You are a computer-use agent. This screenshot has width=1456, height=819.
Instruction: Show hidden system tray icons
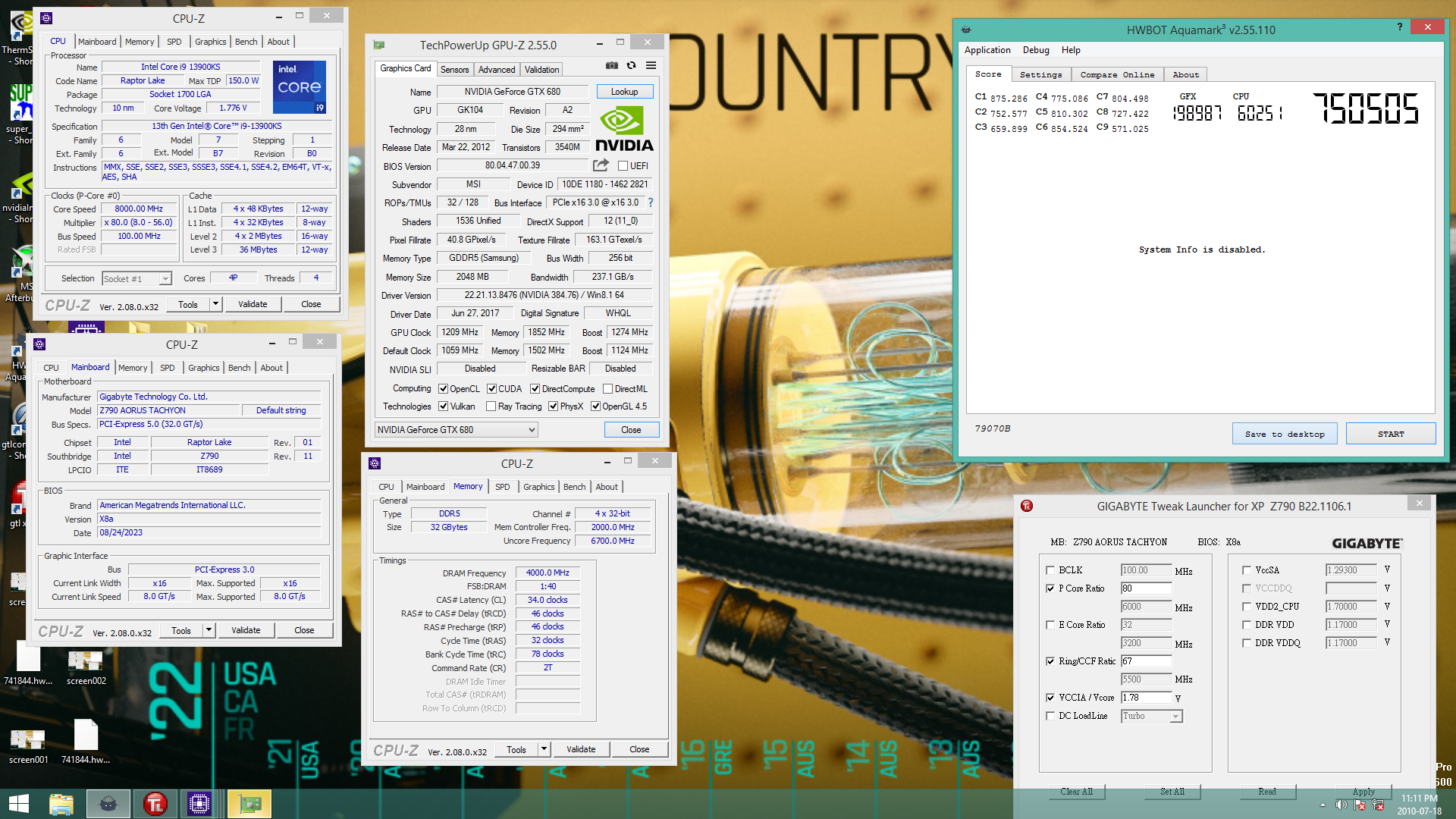1323,805
